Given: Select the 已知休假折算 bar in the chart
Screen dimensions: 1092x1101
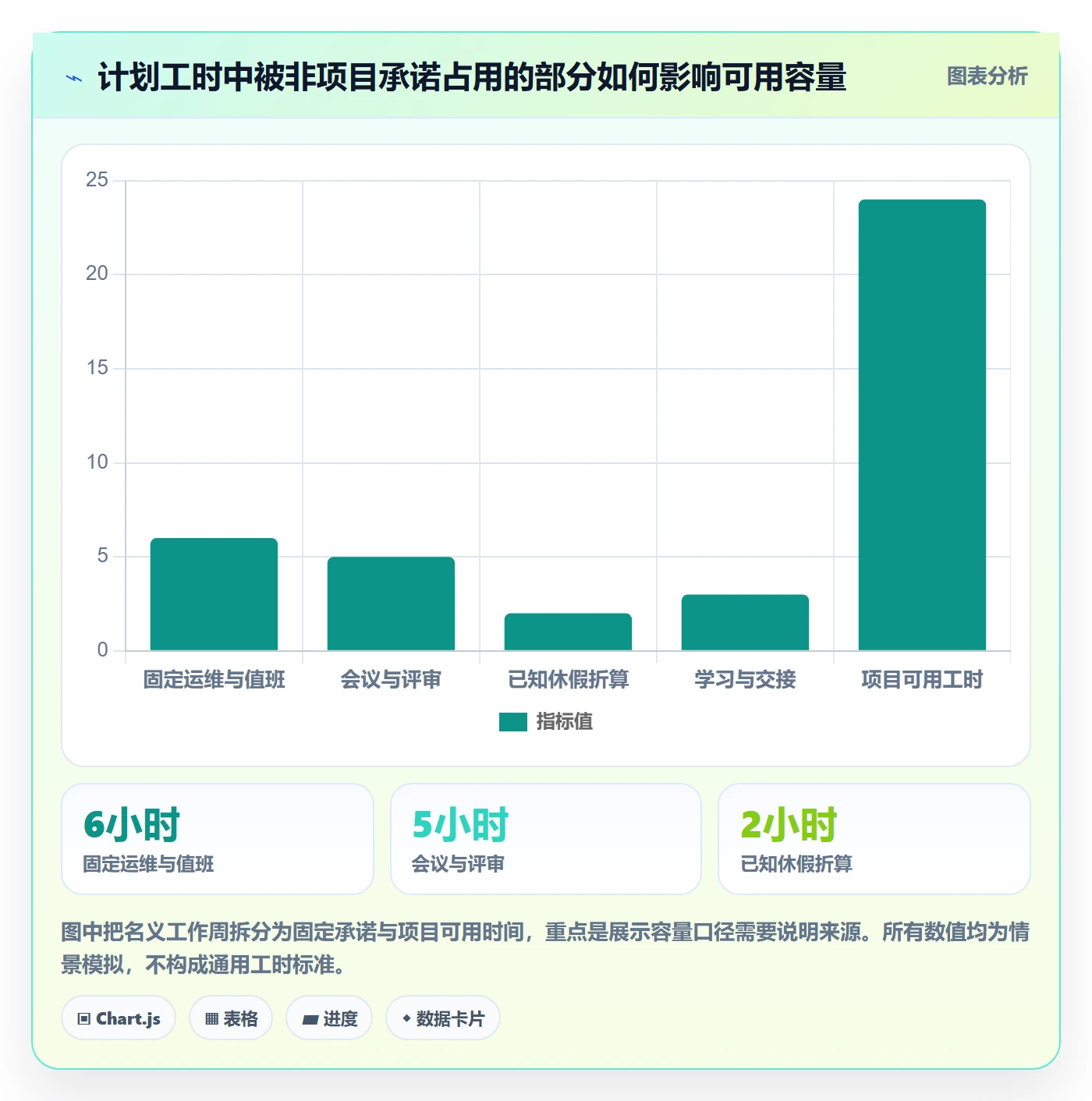Looking at the screenshot, I should click(568, 632).
